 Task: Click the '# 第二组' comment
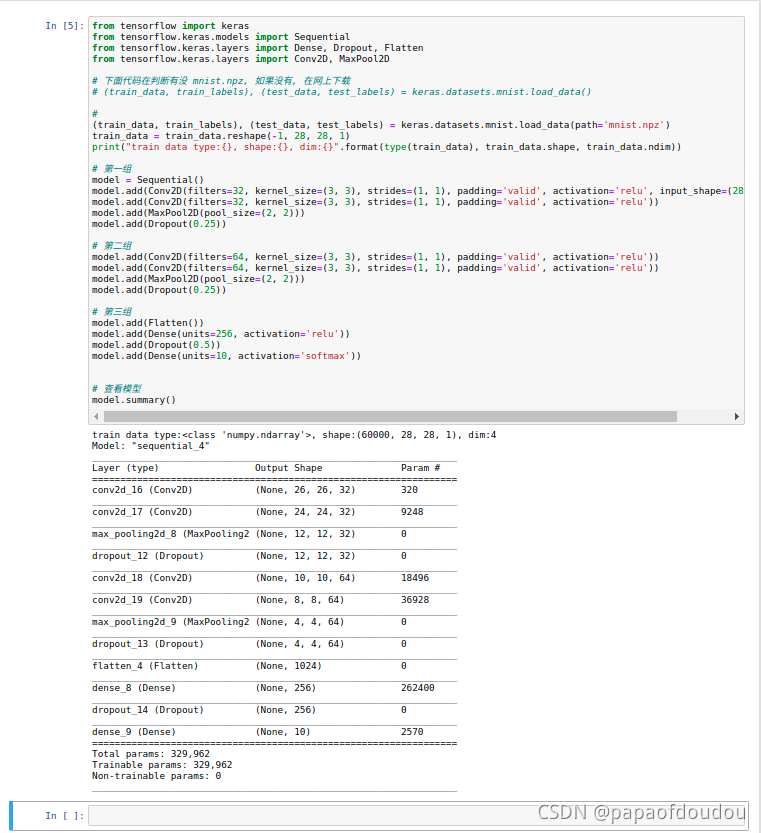[x=112, y=246]
